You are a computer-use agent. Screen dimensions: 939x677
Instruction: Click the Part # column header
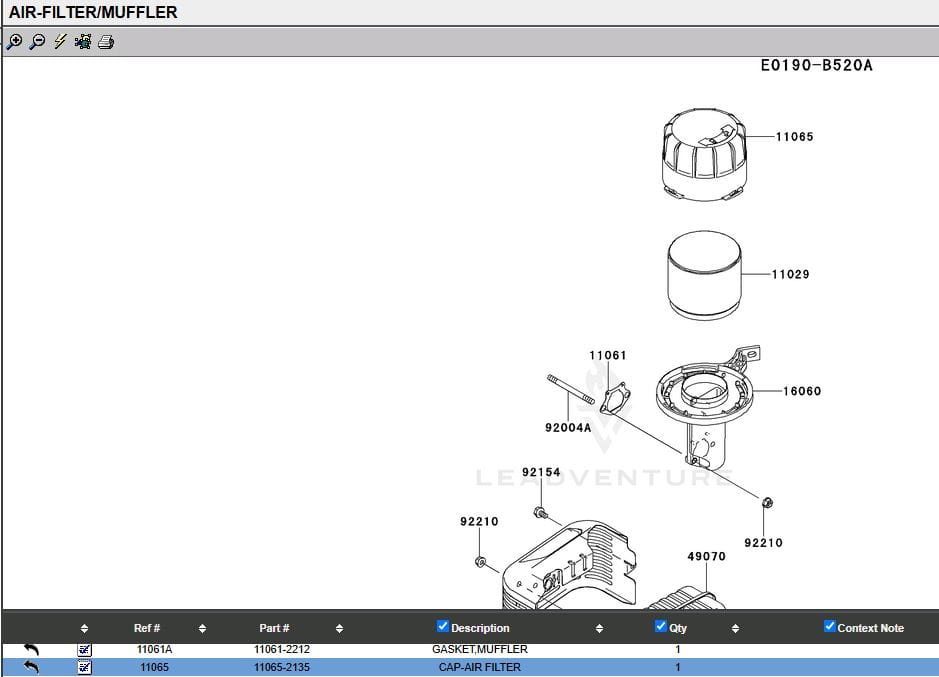(274, 629)
